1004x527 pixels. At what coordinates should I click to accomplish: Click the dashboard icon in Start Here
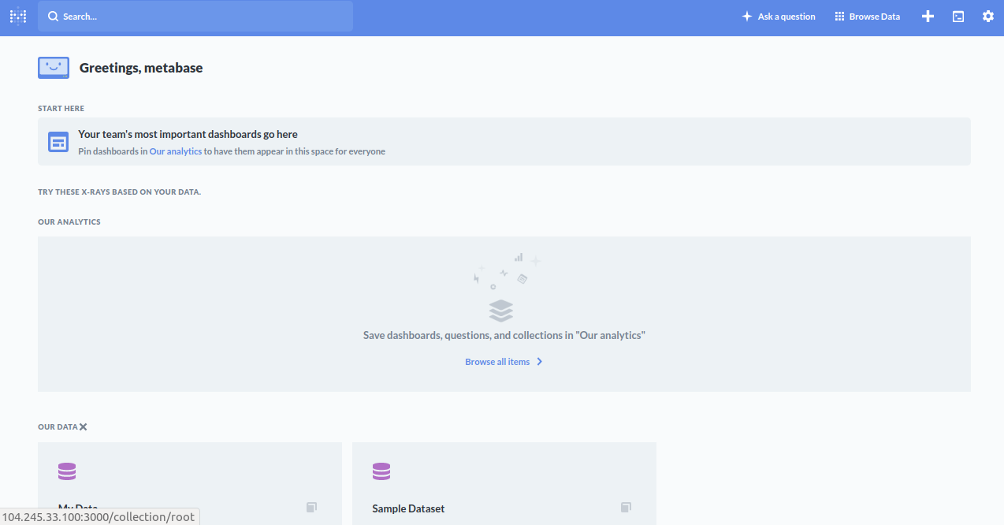pos(58,142)
